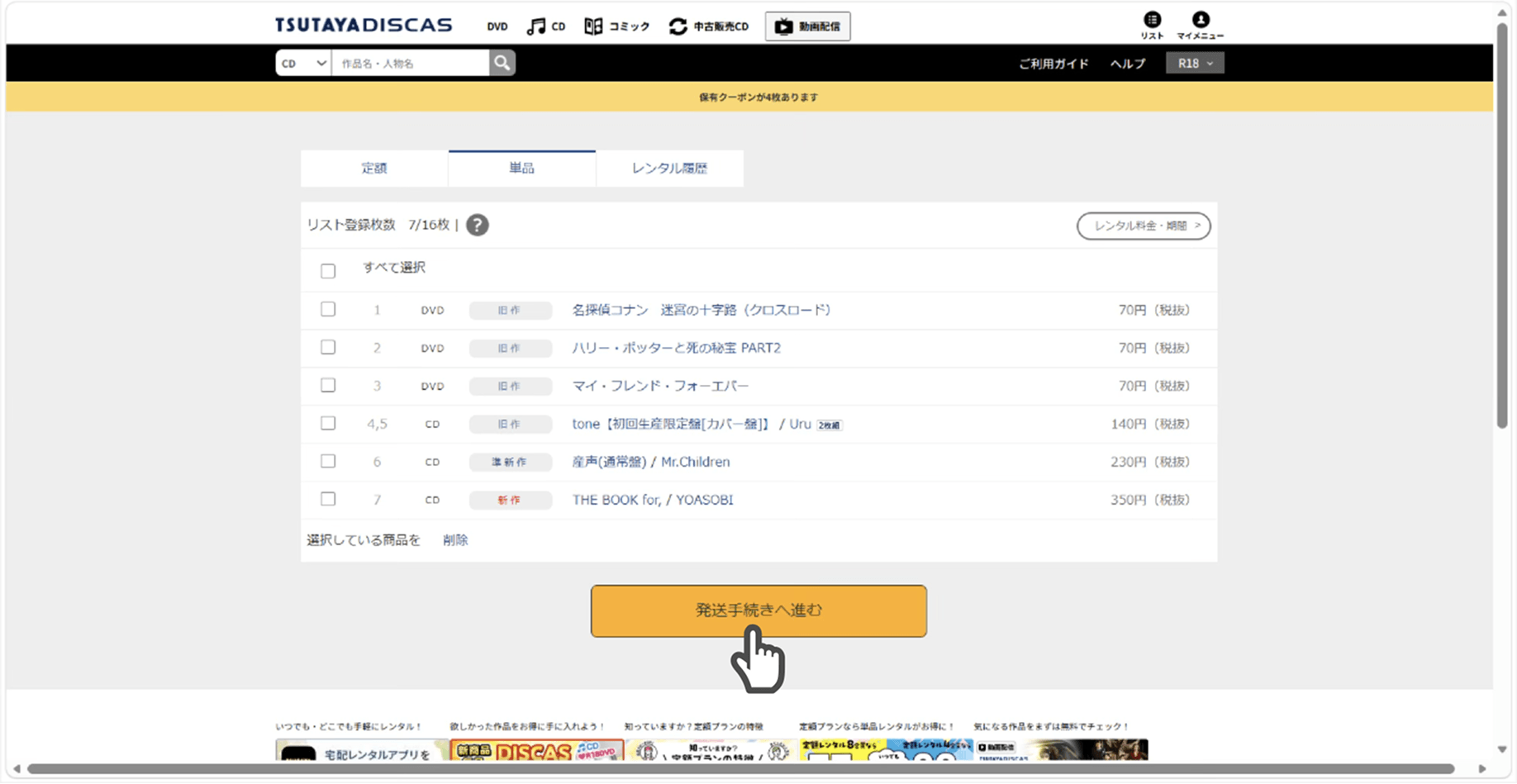Select the 単品 tab
The height and width of the screenshot is (784, 1517).
click(x=521, y=168)
